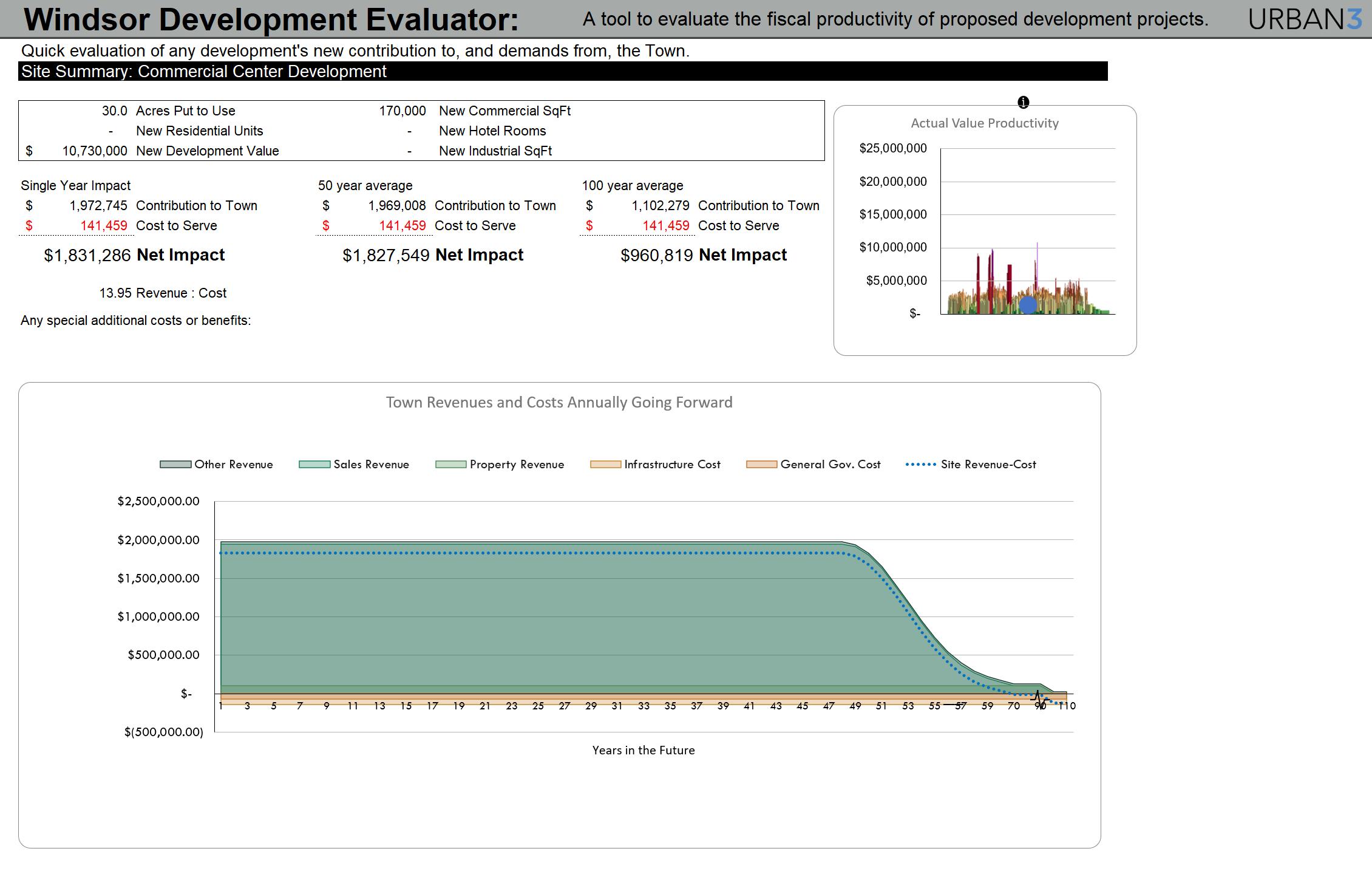Select the Infrastructure Cost legend swatch
The image size is (1372, 874).
point(606,465)
